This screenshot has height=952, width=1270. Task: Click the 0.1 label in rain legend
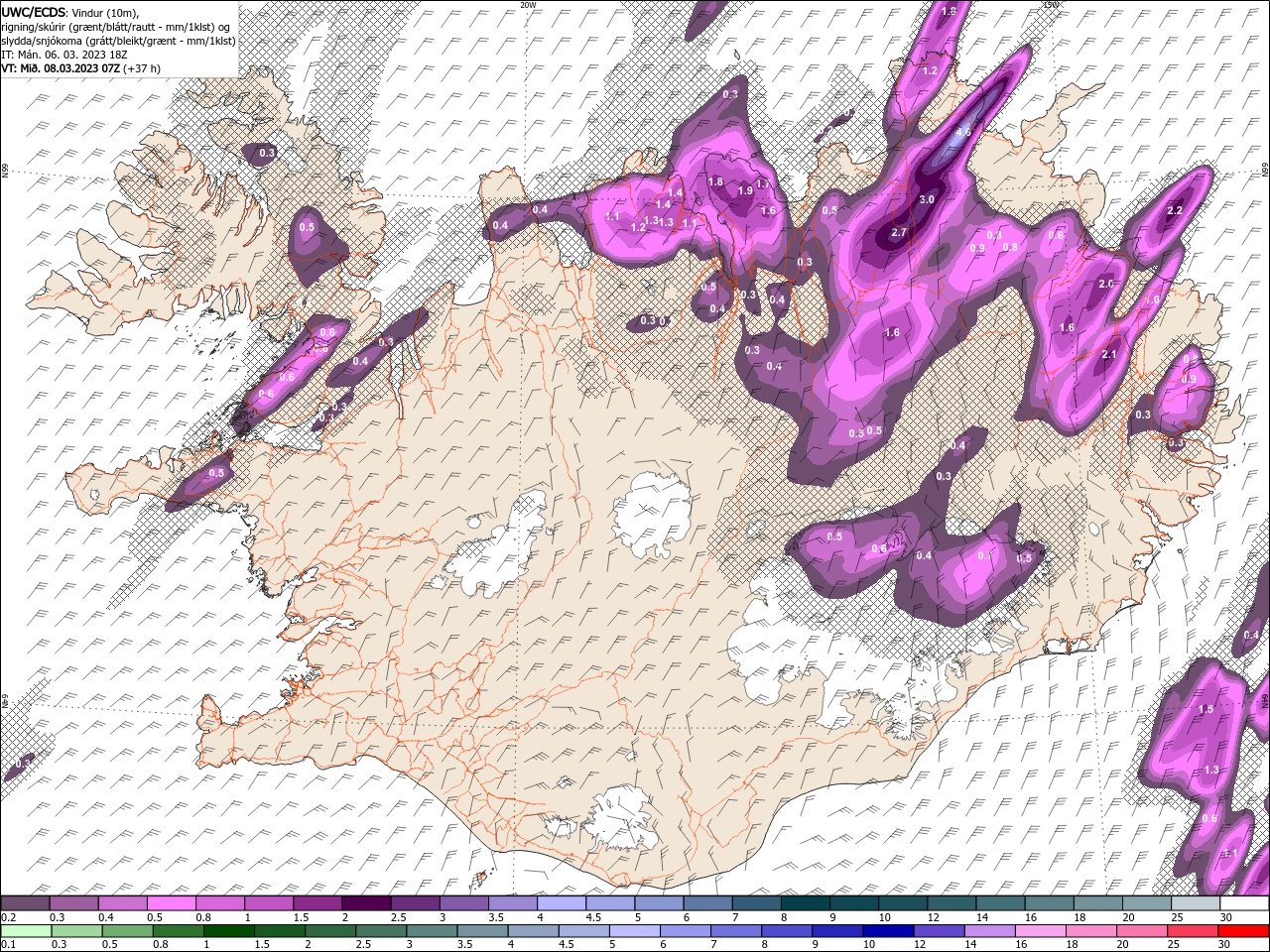click(8, 945)
